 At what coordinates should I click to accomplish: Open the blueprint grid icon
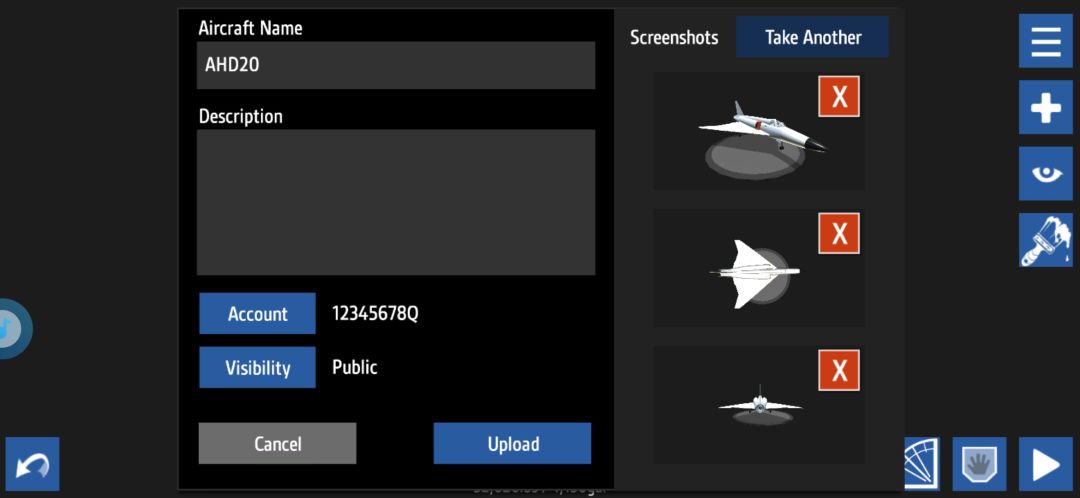click(x=921, y=464)
